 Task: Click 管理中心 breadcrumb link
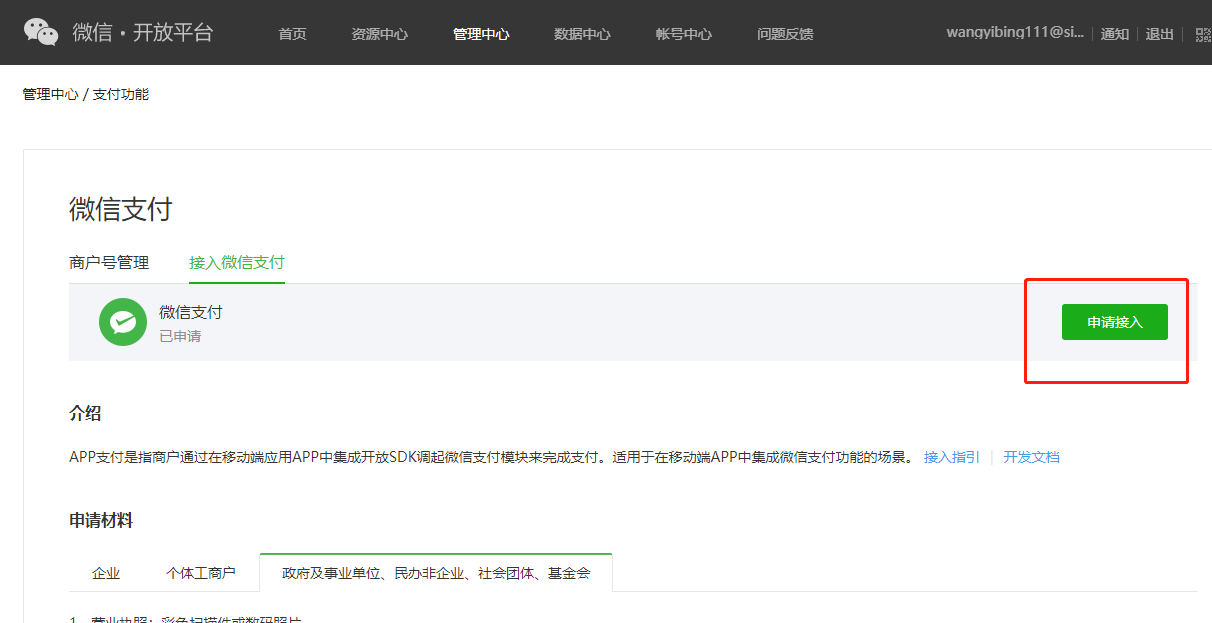(x=50, y=94)
